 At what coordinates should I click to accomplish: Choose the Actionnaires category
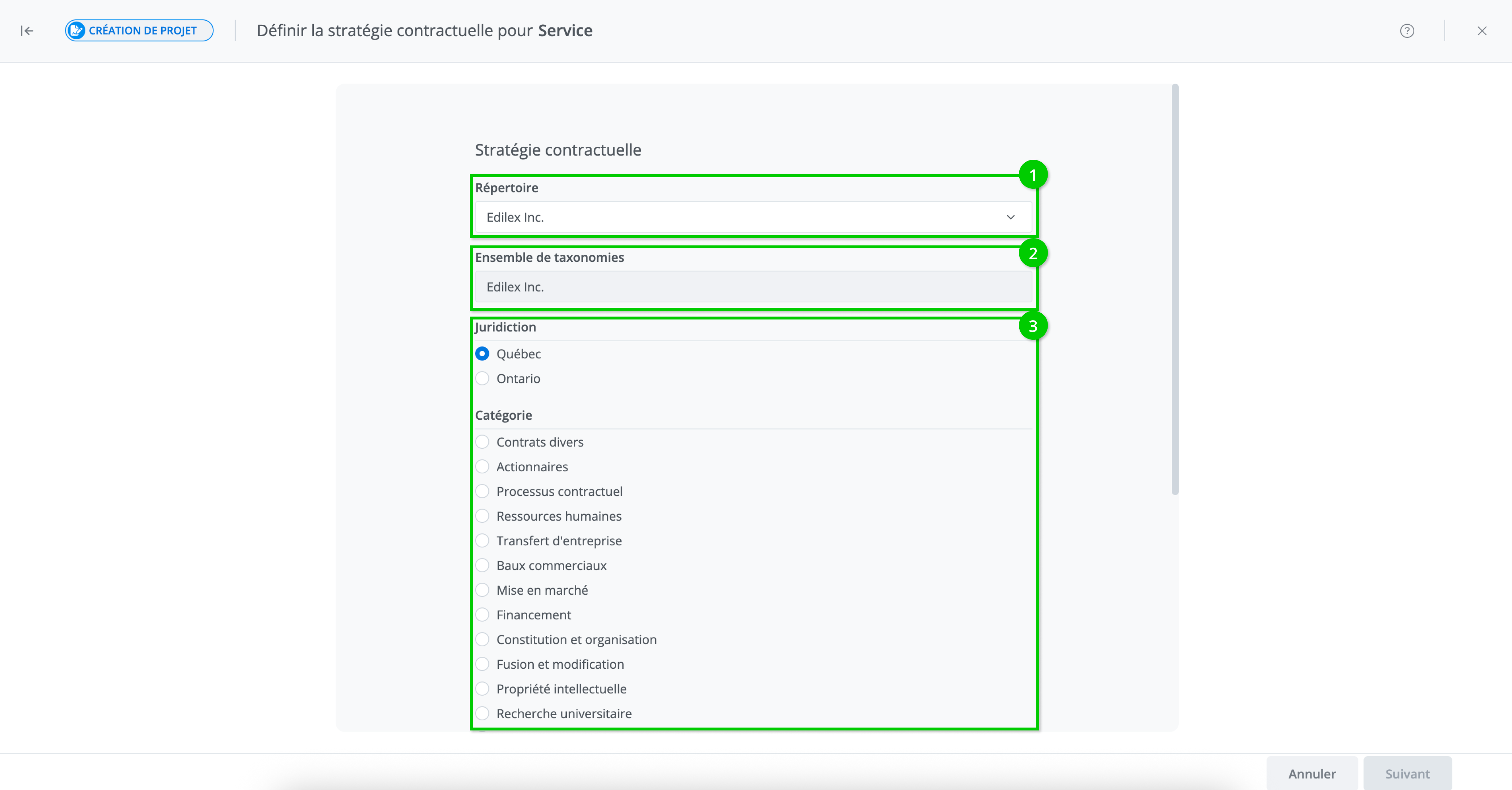[x=482, y=467]
